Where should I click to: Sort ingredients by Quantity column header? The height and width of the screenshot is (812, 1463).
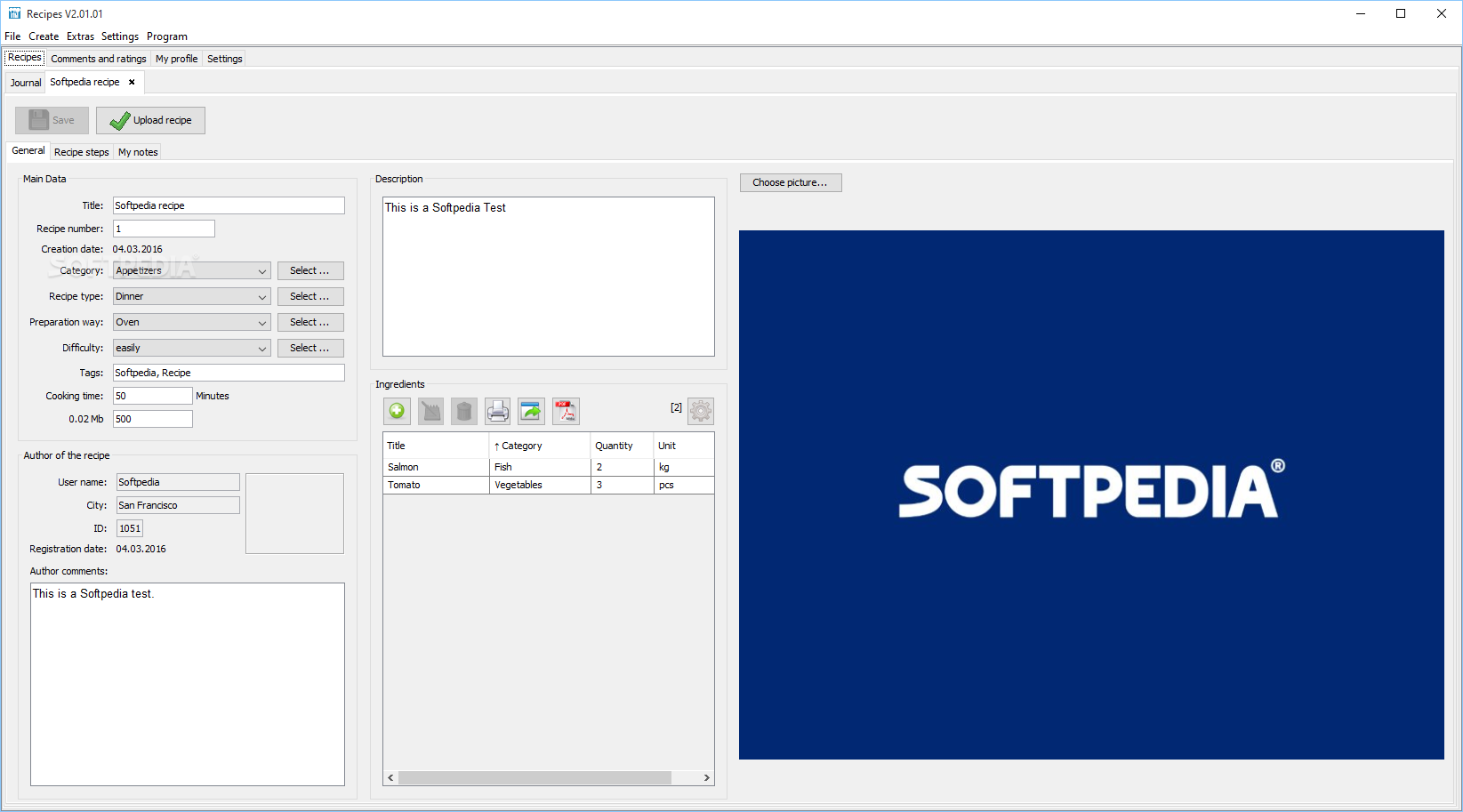622,446
